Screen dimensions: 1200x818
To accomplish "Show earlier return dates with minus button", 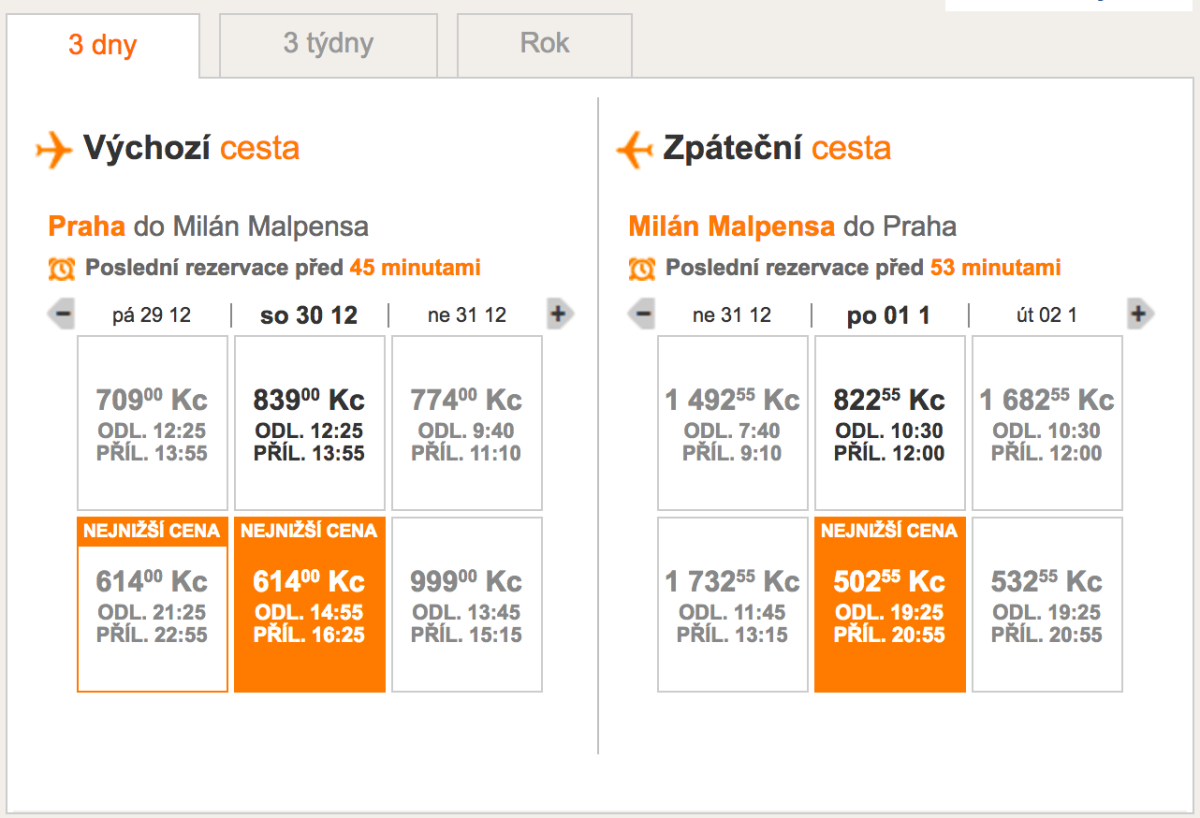I will pos(642,315).
